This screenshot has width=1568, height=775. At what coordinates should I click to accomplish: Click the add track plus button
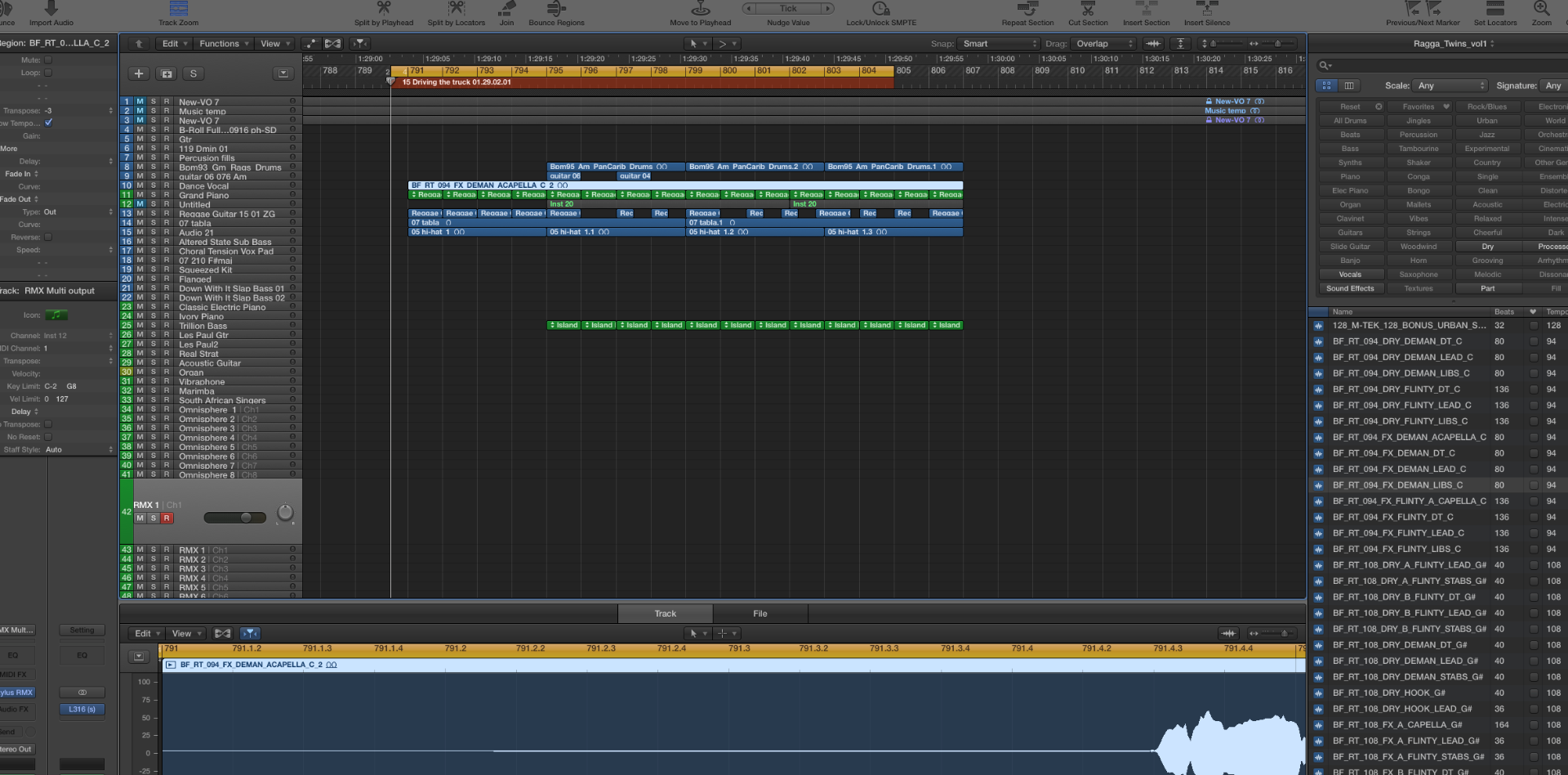pos(139,73)
